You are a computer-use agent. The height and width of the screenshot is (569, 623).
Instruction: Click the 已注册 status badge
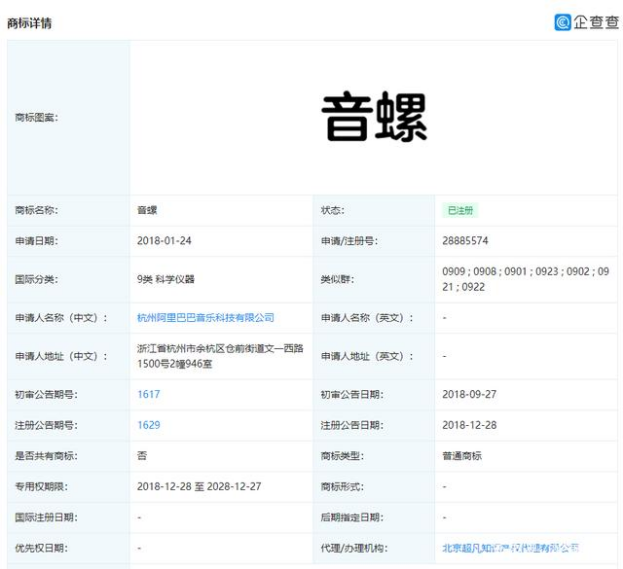pyautogui.click(x=460, y=210)
